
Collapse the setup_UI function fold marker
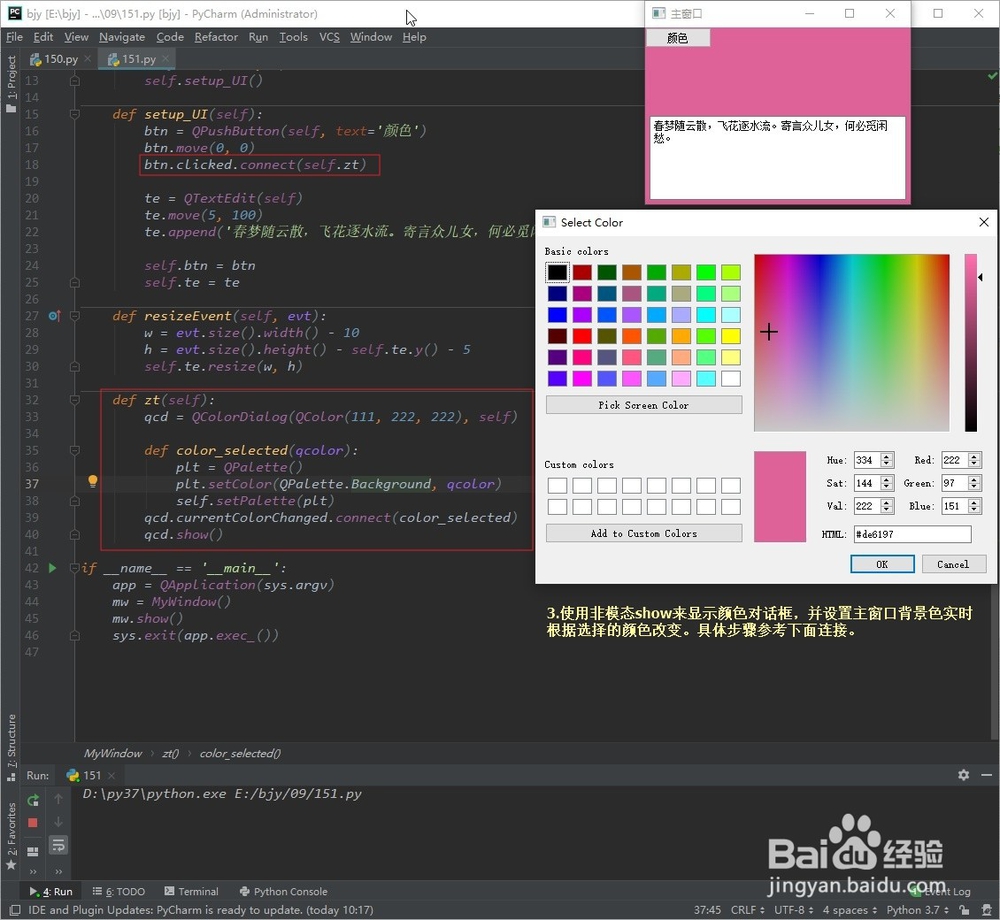[x=75, y=114]
